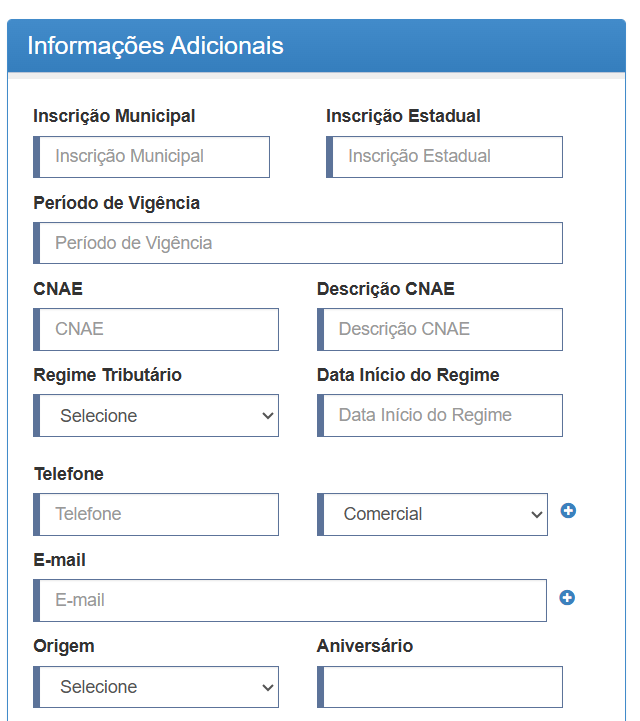
Task: Click the plus icon beside phone type
Action: click(x=568, y=510)
